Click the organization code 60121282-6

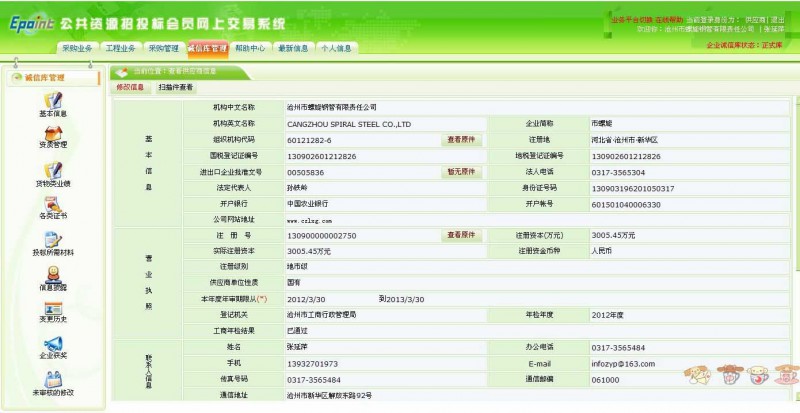point(309,140)
